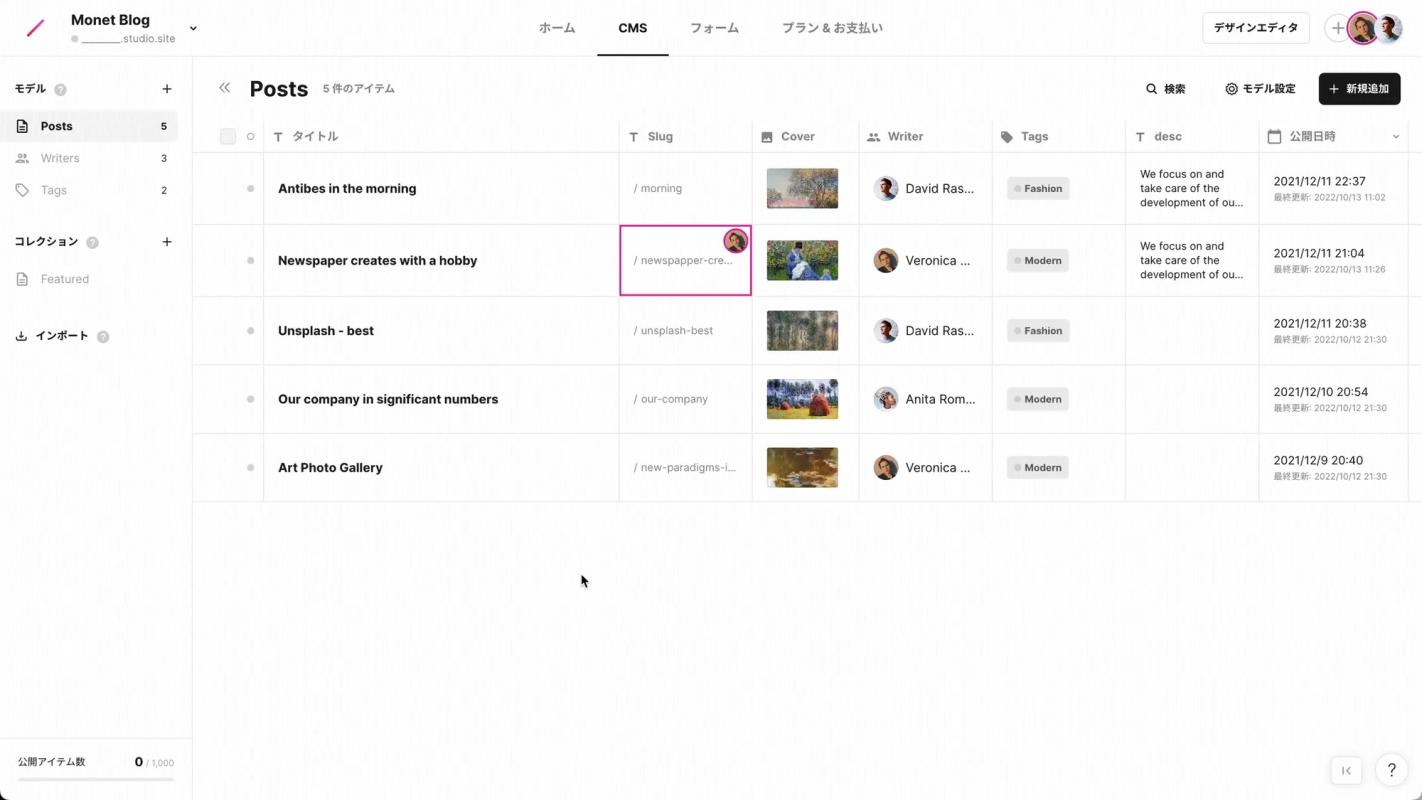Click the search 検索 icon

[1152, 89]
